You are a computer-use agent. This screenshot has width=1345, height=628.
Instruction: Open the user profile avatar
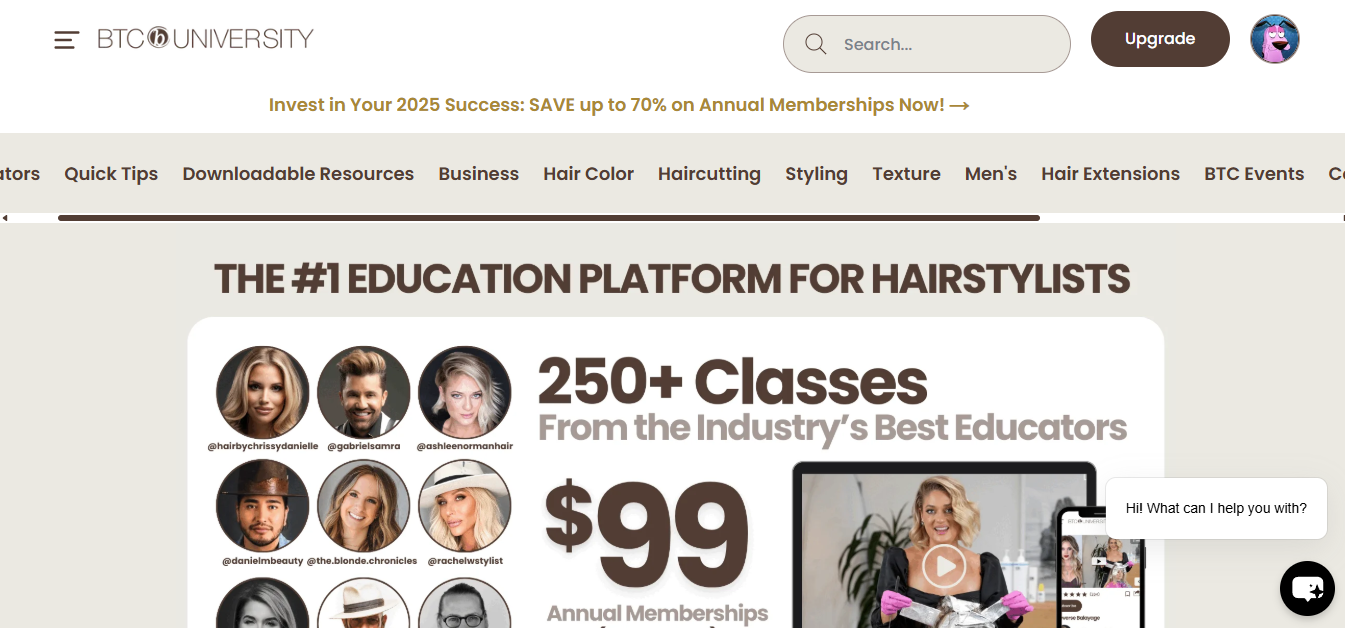[1274, 39]
